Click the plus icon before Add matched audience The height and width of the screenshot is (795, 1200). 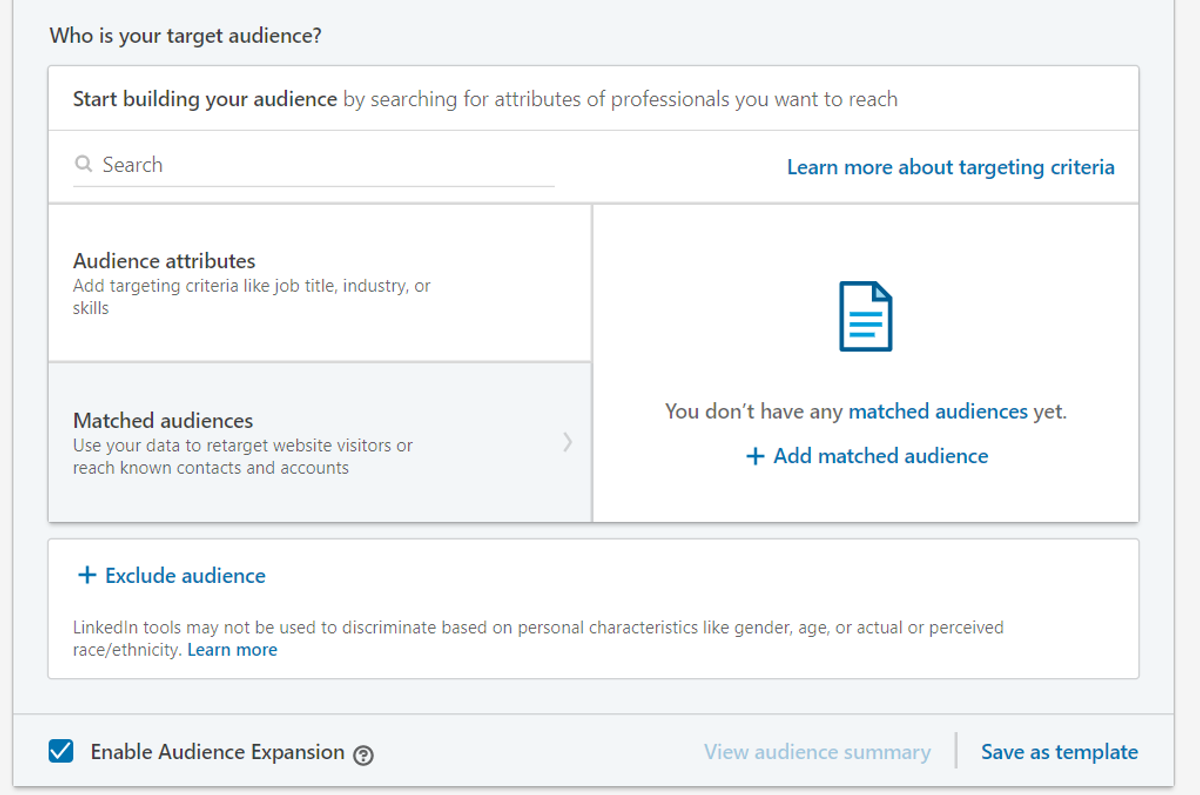pos(755,456)
